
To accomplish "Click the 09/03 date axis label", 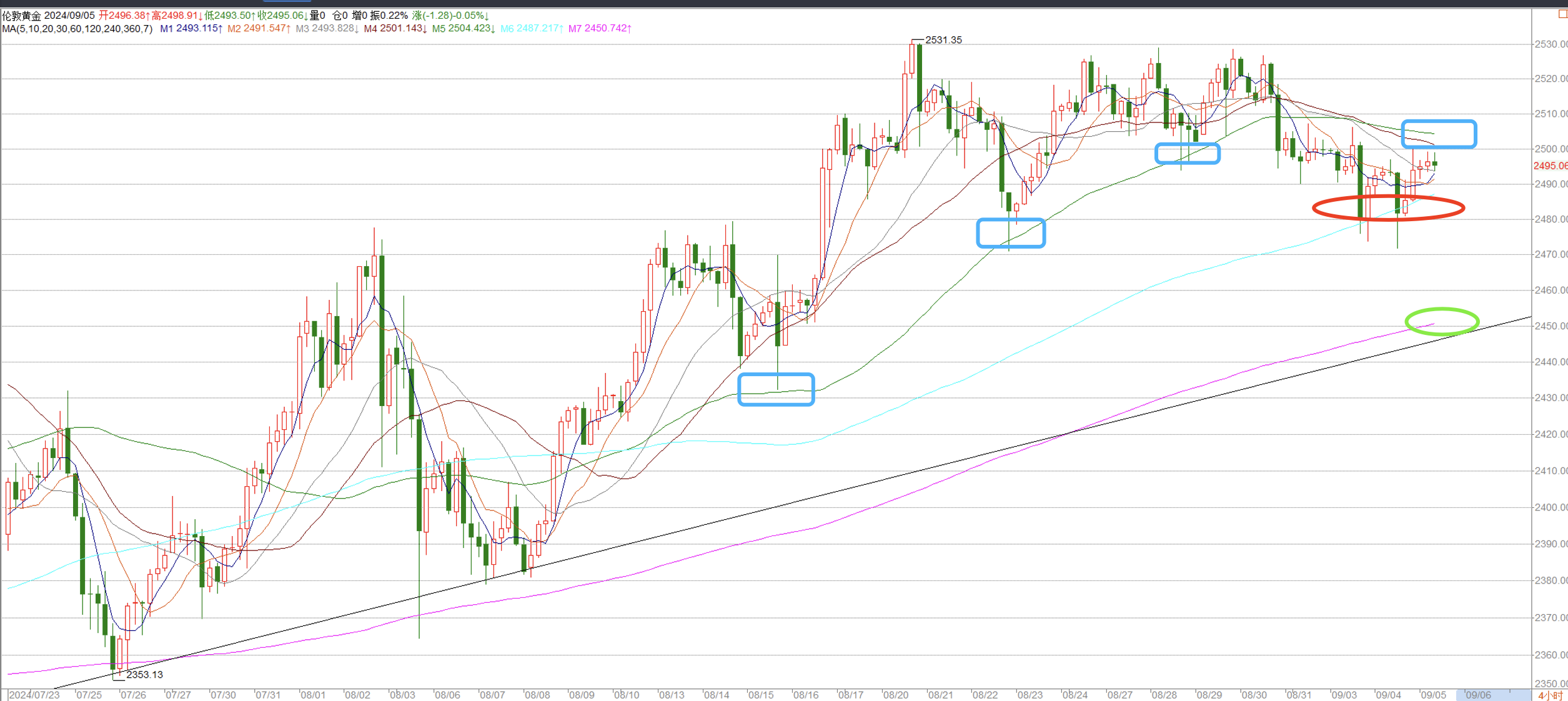I will [x=1344, y=695].
